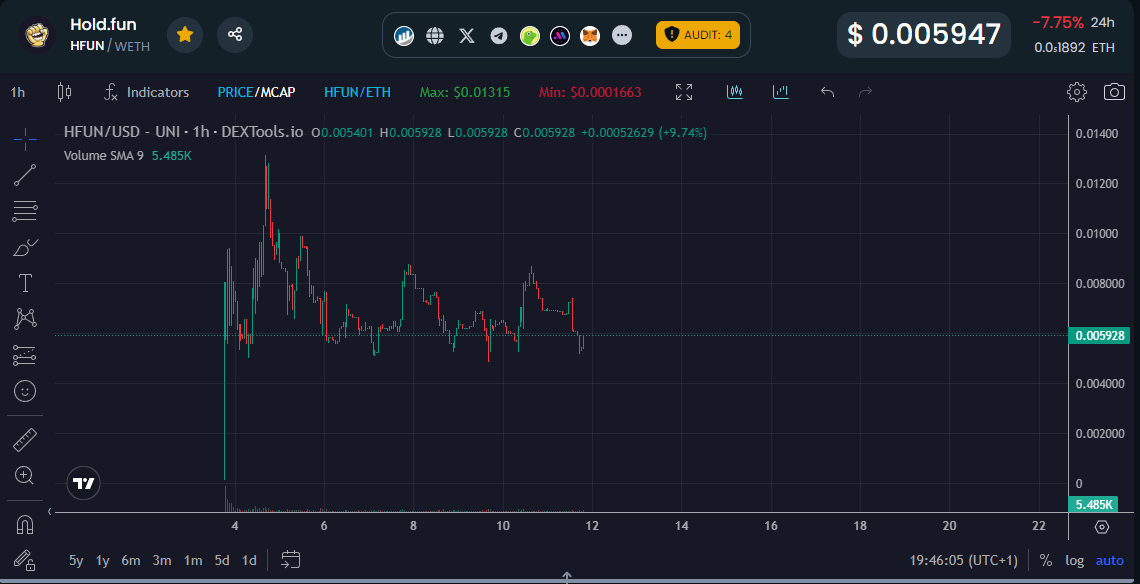This screenshot has width=1140, height=584.
Task: Select the XABCD pattern tool
Action: tap(25, 319)
